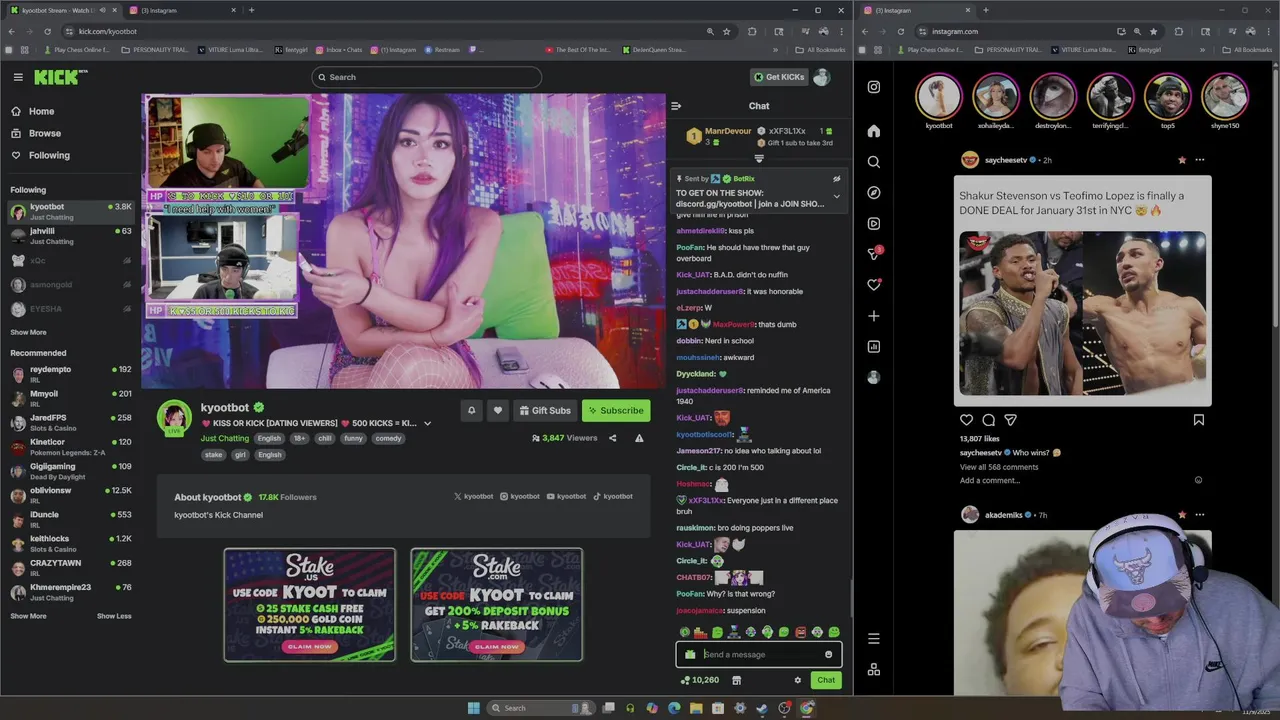Open Restream bookmark in bookmarks bar
1280x720 pixels.
point(442,50)
